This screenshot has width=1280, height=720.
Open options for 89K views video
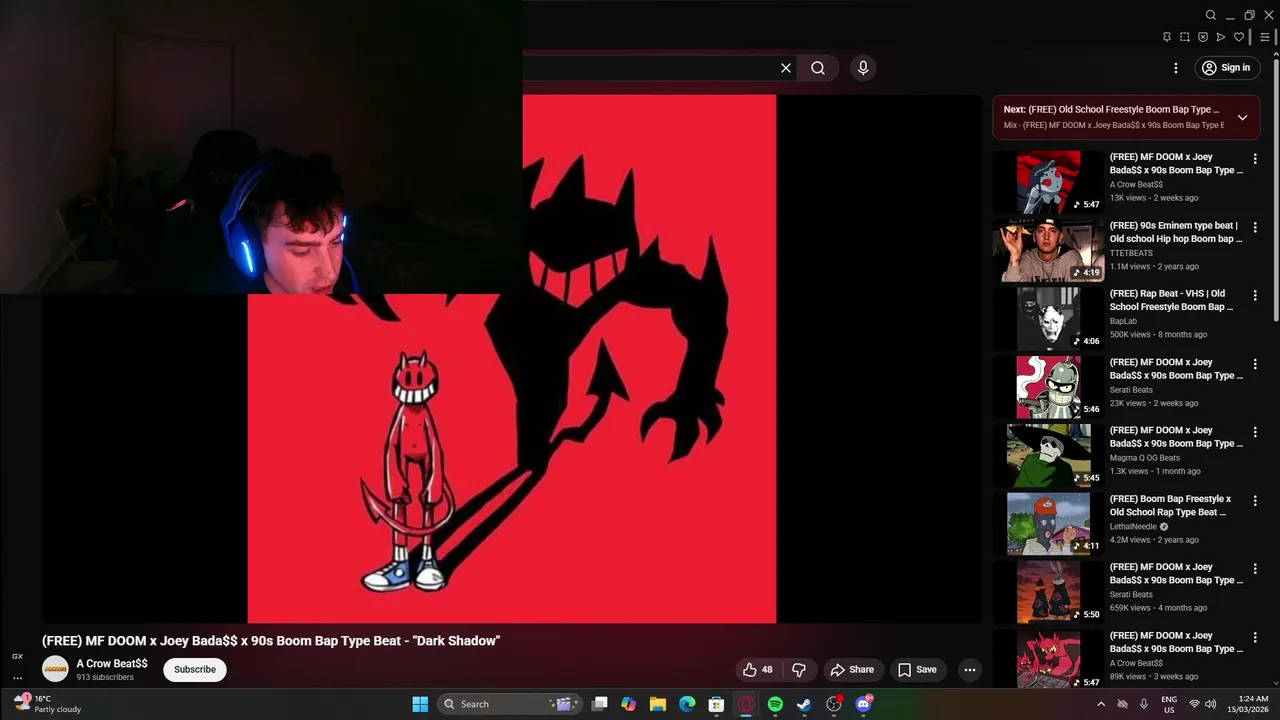point(1255,637)
